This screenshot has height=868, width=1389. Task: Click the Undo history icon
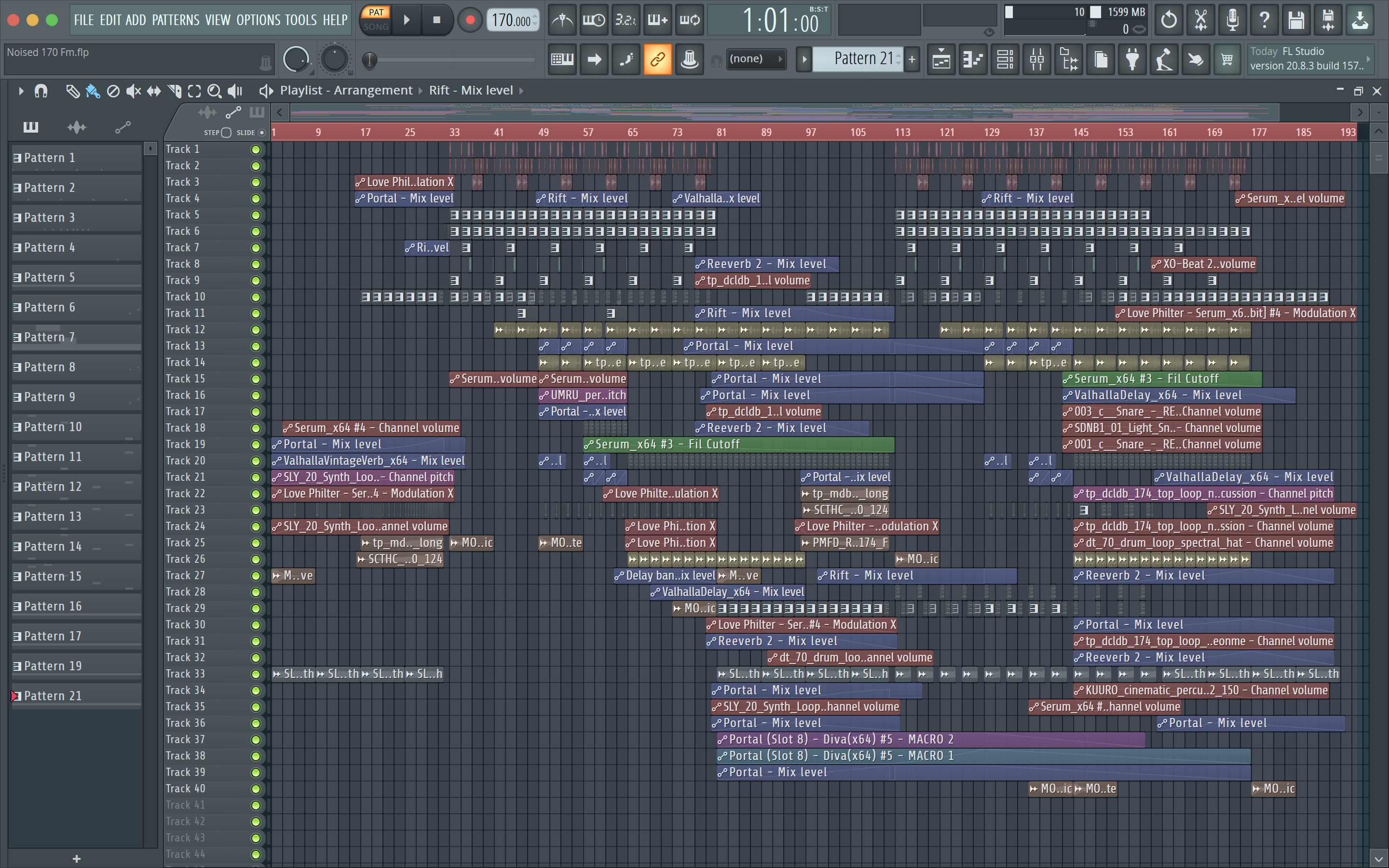1169,20
